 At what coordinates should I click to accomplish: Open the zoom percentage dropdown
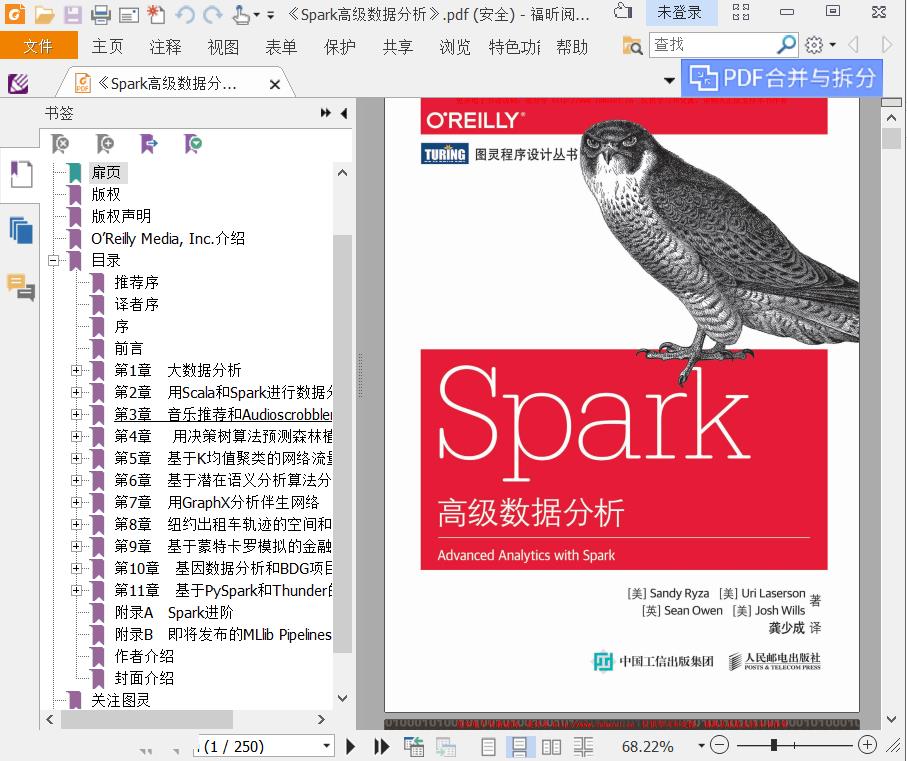(701, 745)
